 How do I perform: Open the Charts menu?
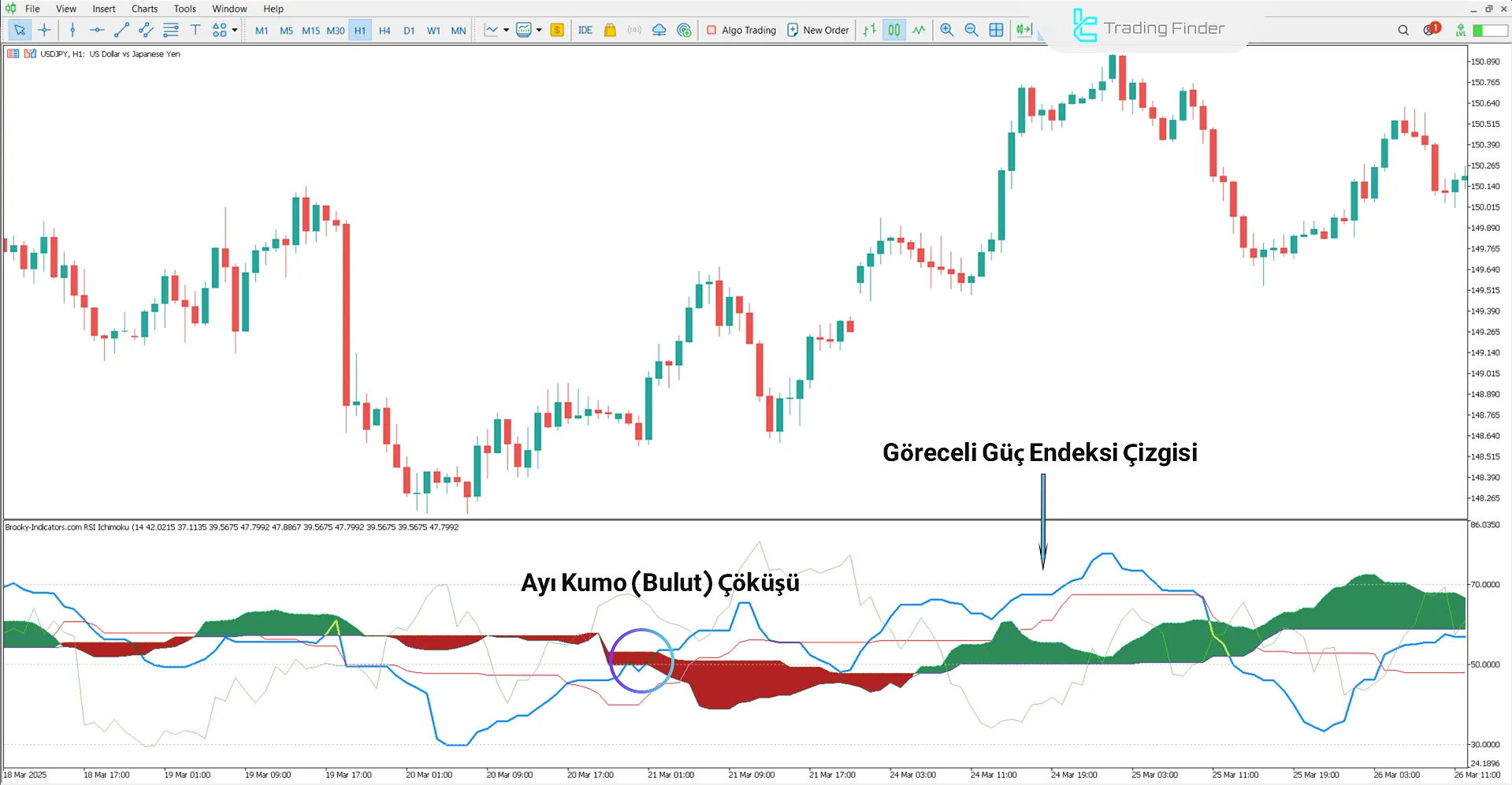coord(143,9)
